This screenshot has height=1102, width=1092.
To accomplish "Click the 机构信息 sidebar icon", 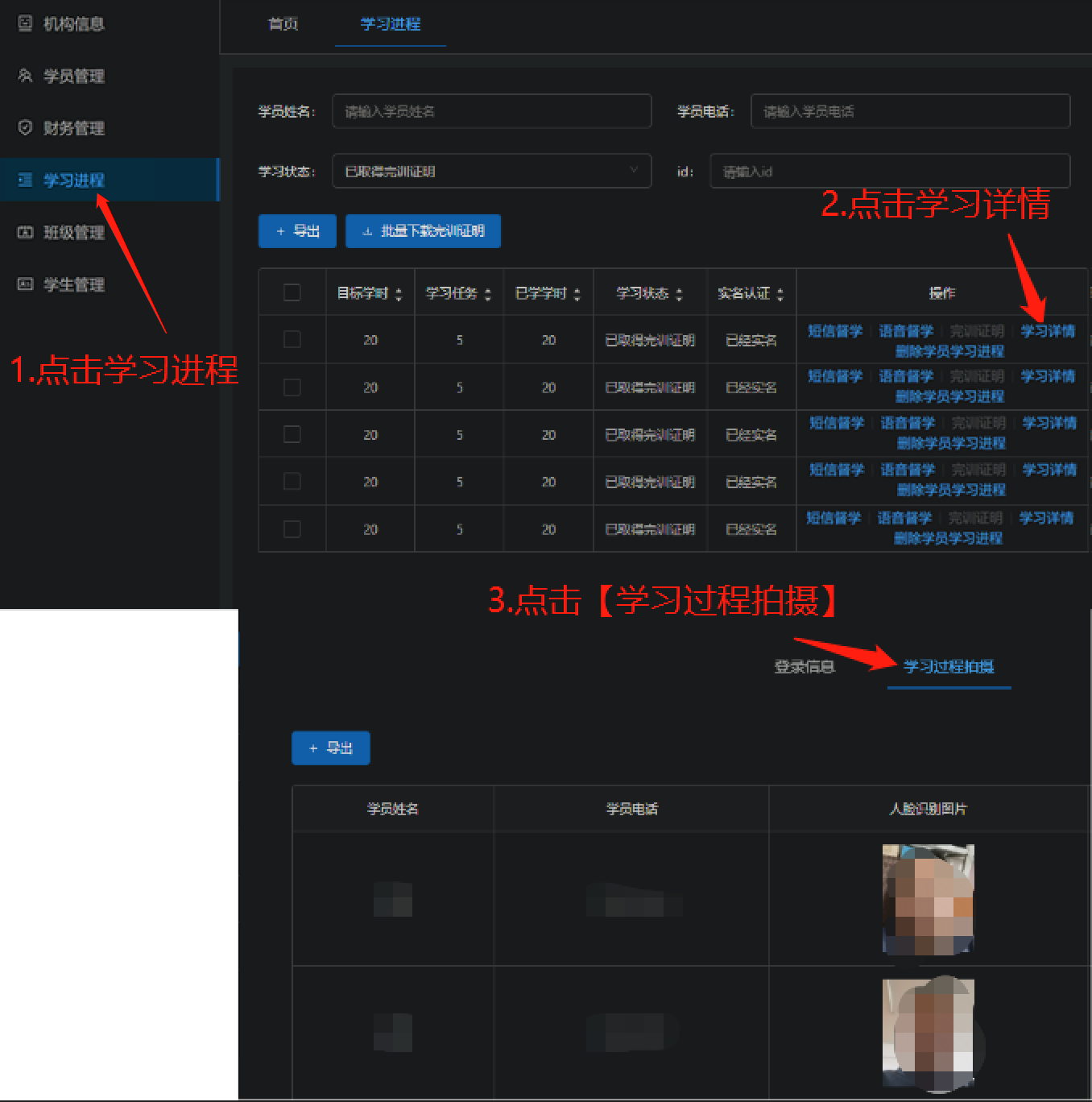I will 26,23.
